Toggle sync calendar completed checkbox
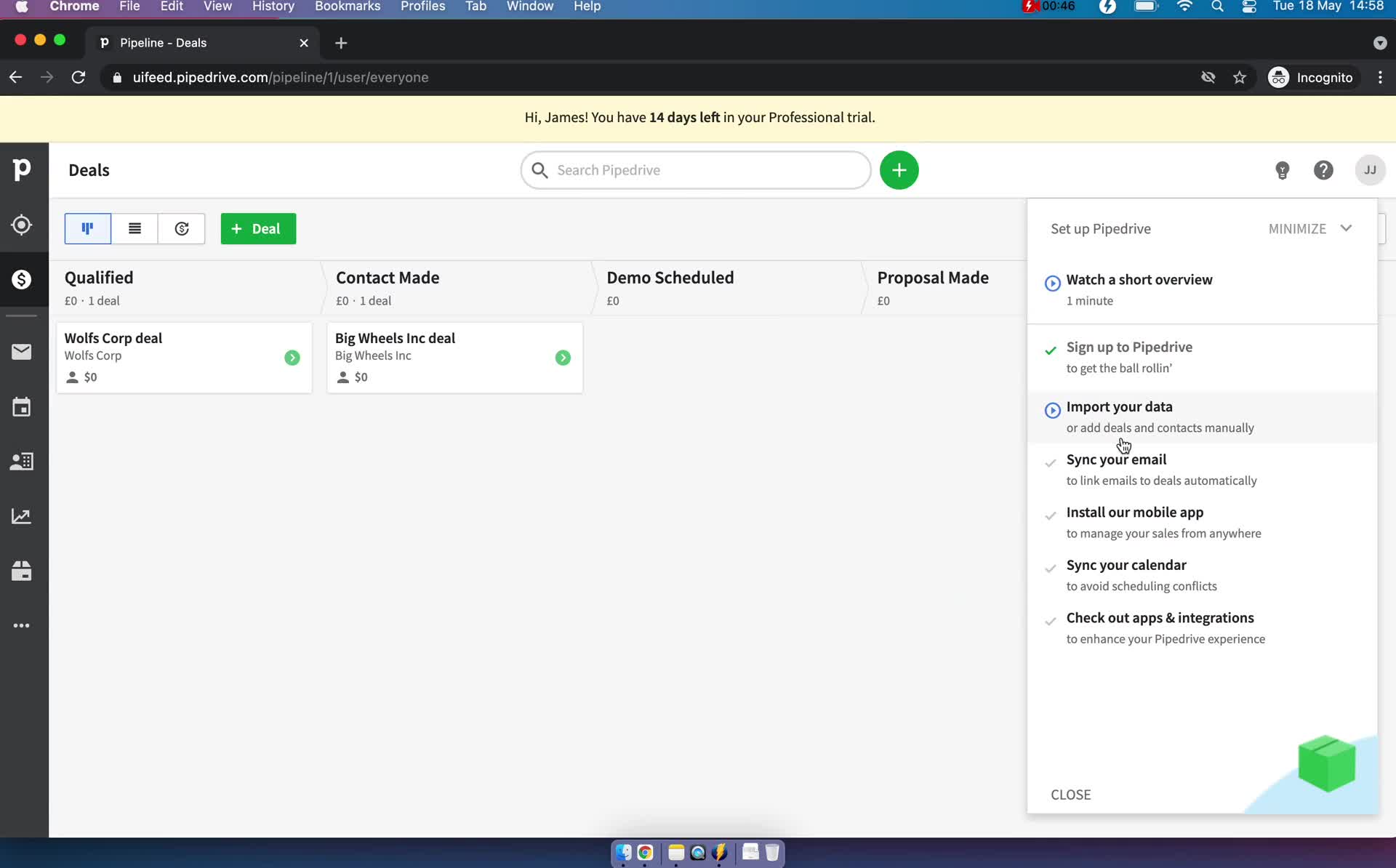 point(1051,566)
